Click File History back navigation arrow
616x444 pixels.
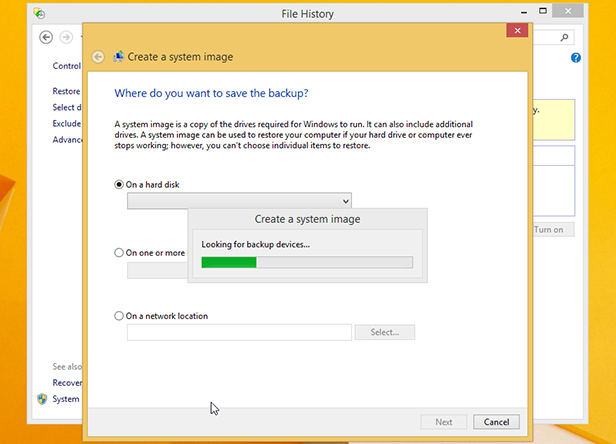46,37
